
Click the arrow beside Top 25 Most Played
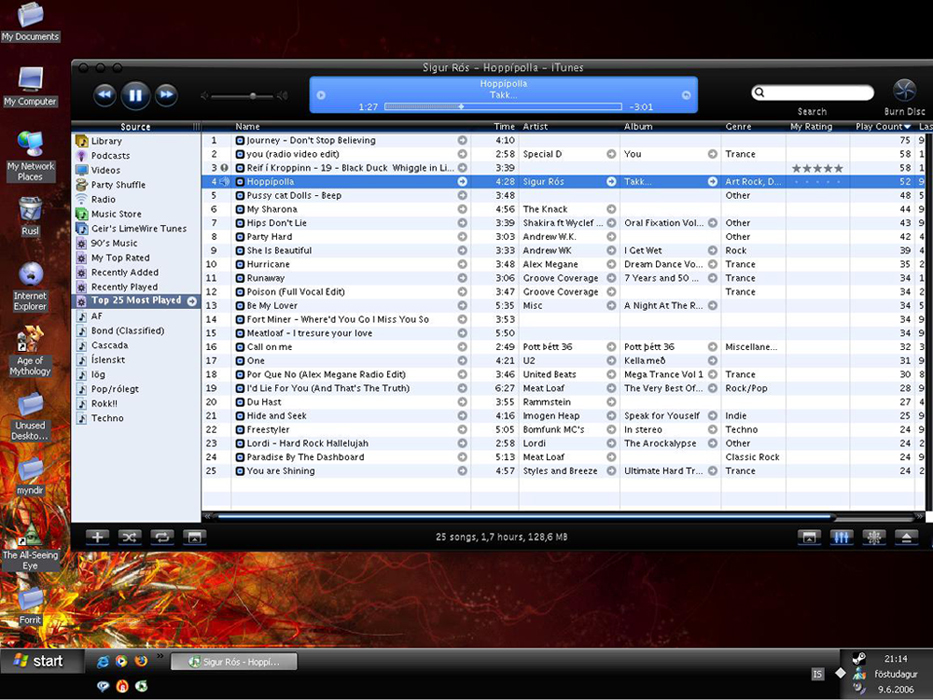pos(192,301)
